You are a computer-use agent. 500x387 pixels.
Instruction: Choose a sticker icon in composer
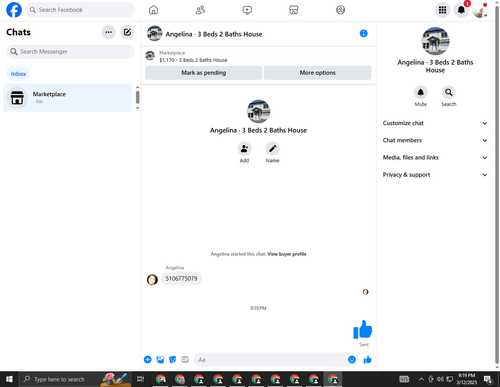point(173,359)
